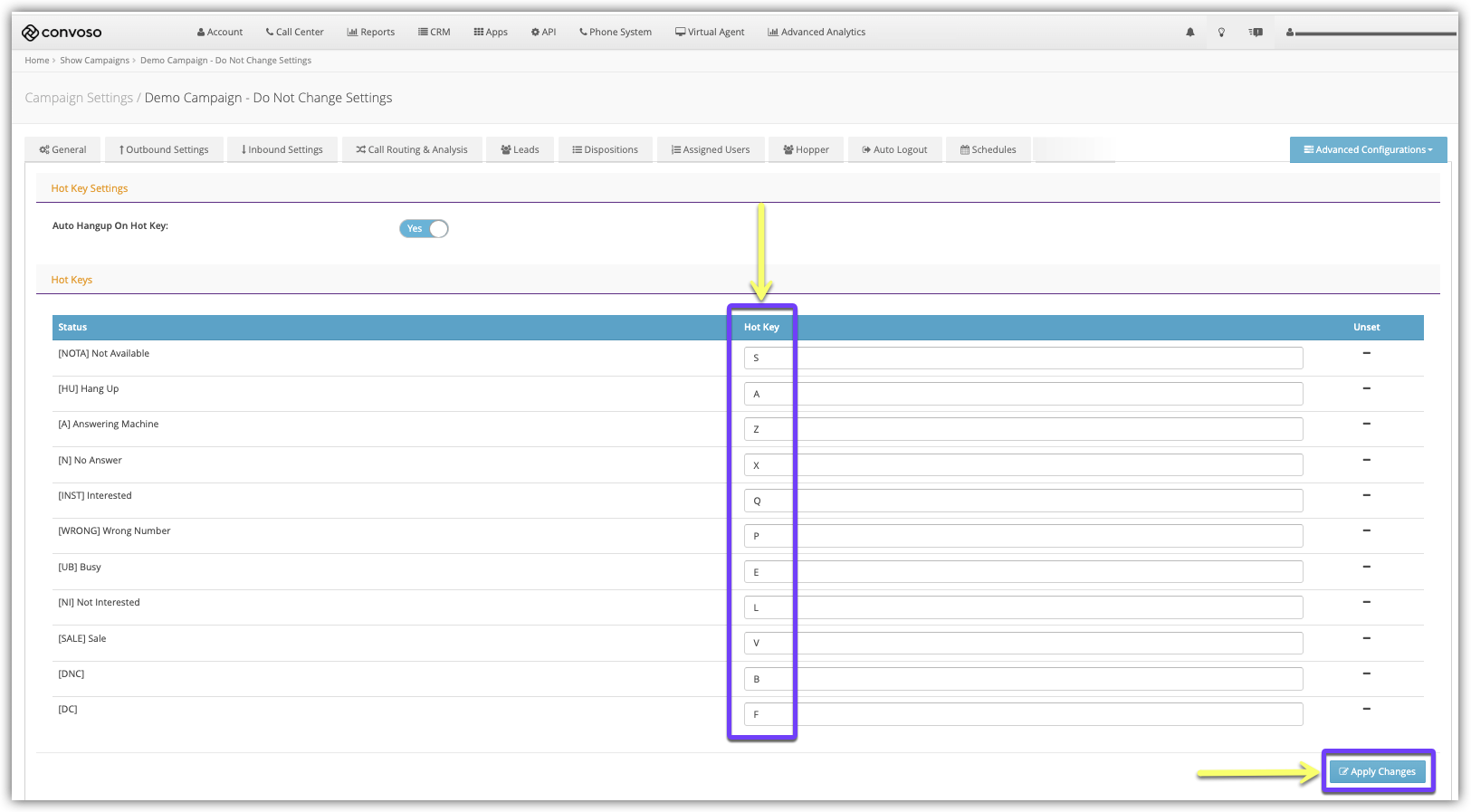Image resolution: width=1471 pixels, height=812 pixels.
Task: Open the chat messages icon in header
Action: (x=1256, y=33)
